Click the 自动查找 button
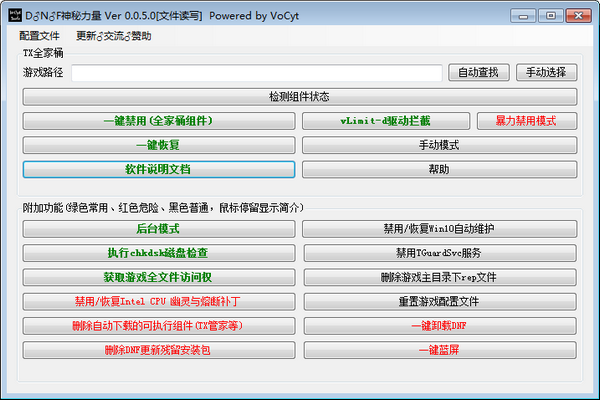Viewport: 600px width, 400px height. click(479, 72)
